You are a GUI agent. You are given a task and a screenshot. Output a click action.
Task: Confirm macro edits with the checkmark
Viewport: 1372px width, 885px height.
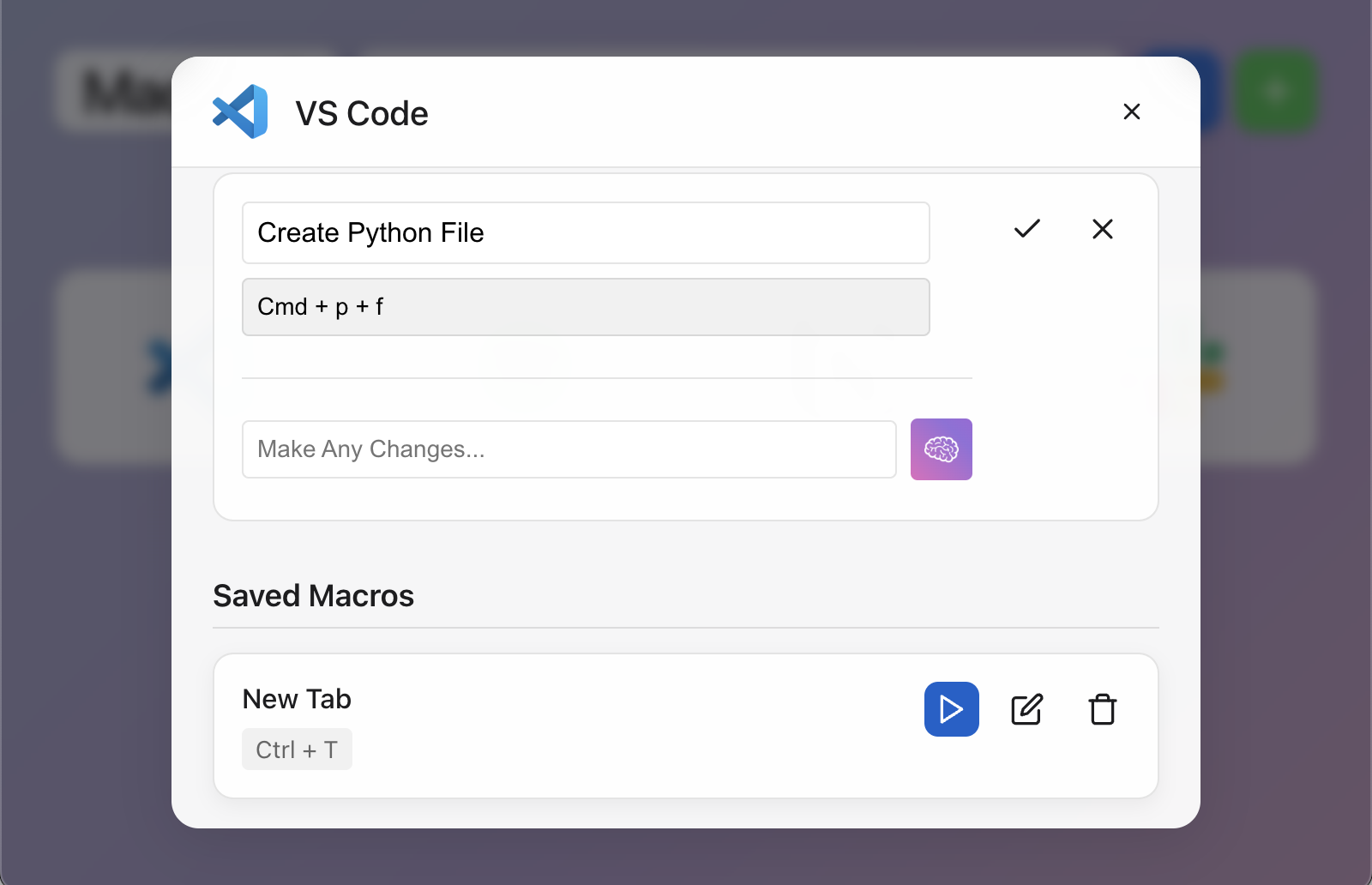click(x=1026, y=228)
